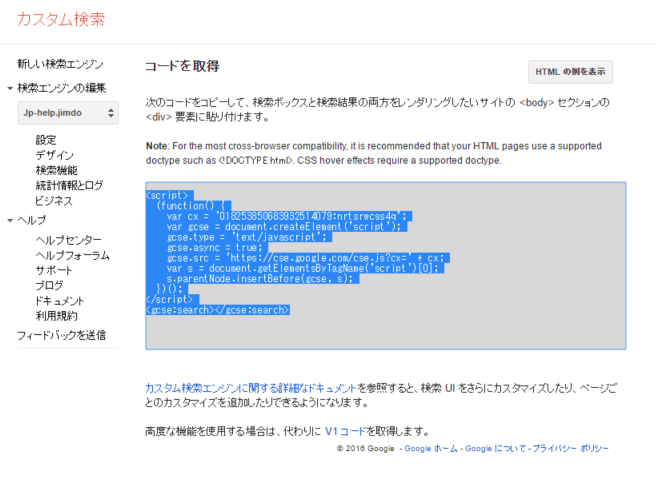Click the 'var cx =' code line

pyautogui.click(x=287, y=216)
